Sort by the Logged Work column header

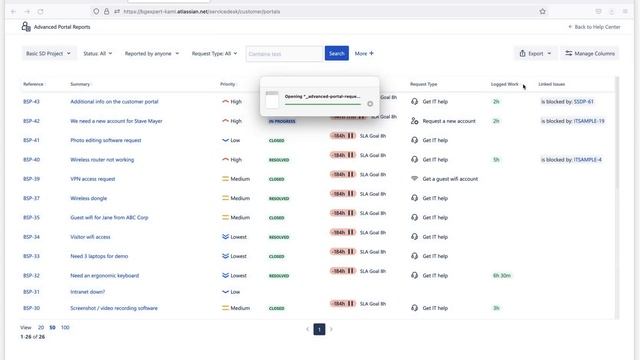504,84
